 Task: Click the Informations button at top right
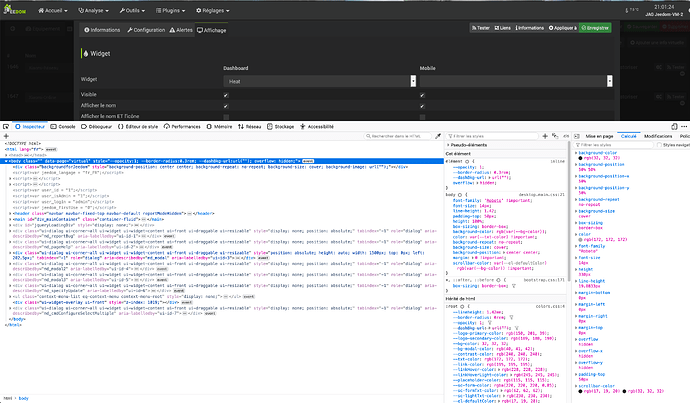click(530, 28)
